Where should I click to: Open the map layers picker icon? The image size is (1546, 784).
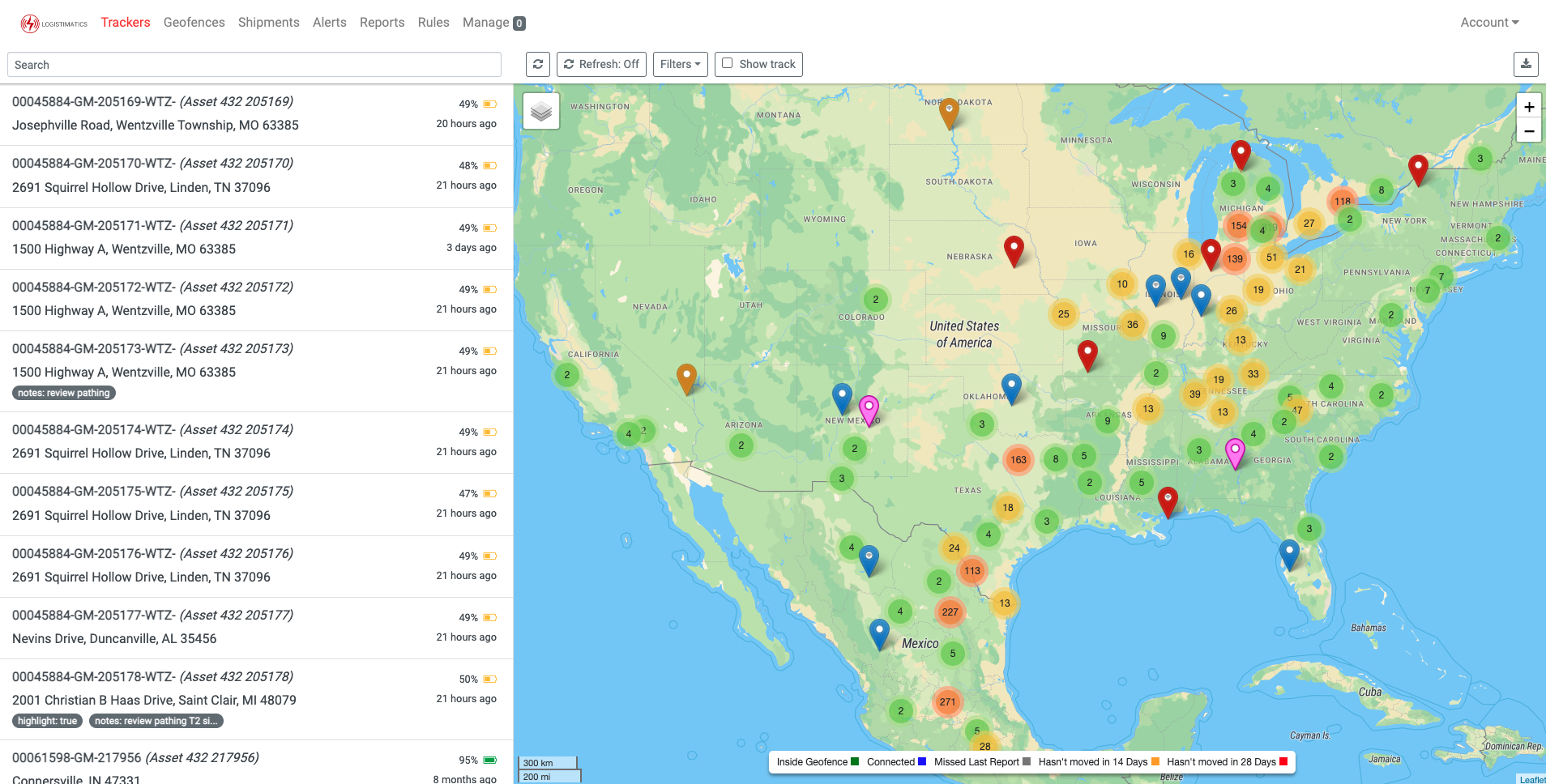coord(540,110)
